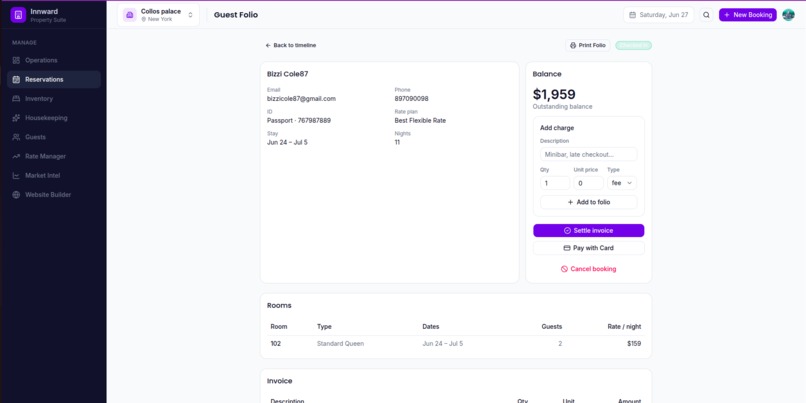
Task: Click the search magnifier icon
Action: (x=706, y=15)
